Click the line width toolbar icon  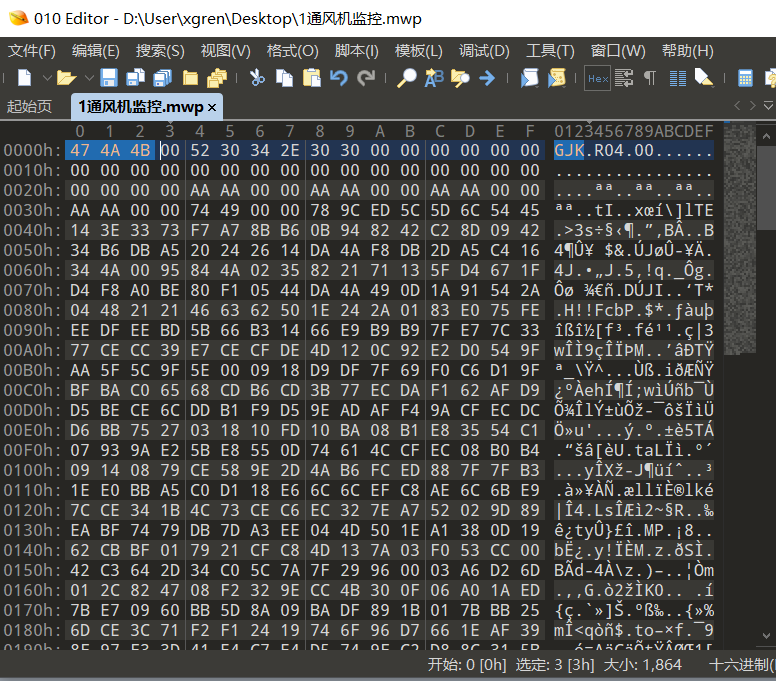pos(624,78)
